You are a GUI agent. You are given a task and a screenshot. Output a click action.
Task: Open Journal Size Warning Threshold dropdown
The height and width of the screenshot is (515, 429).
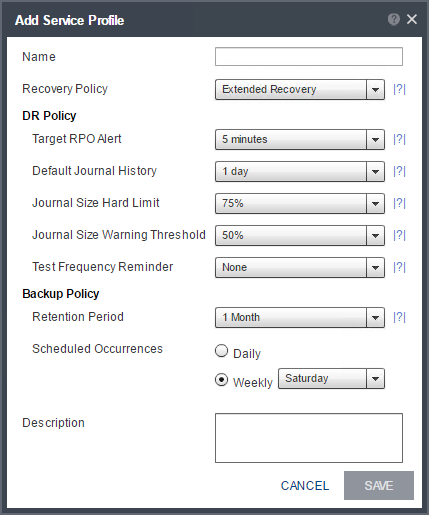tap(300, 235)
